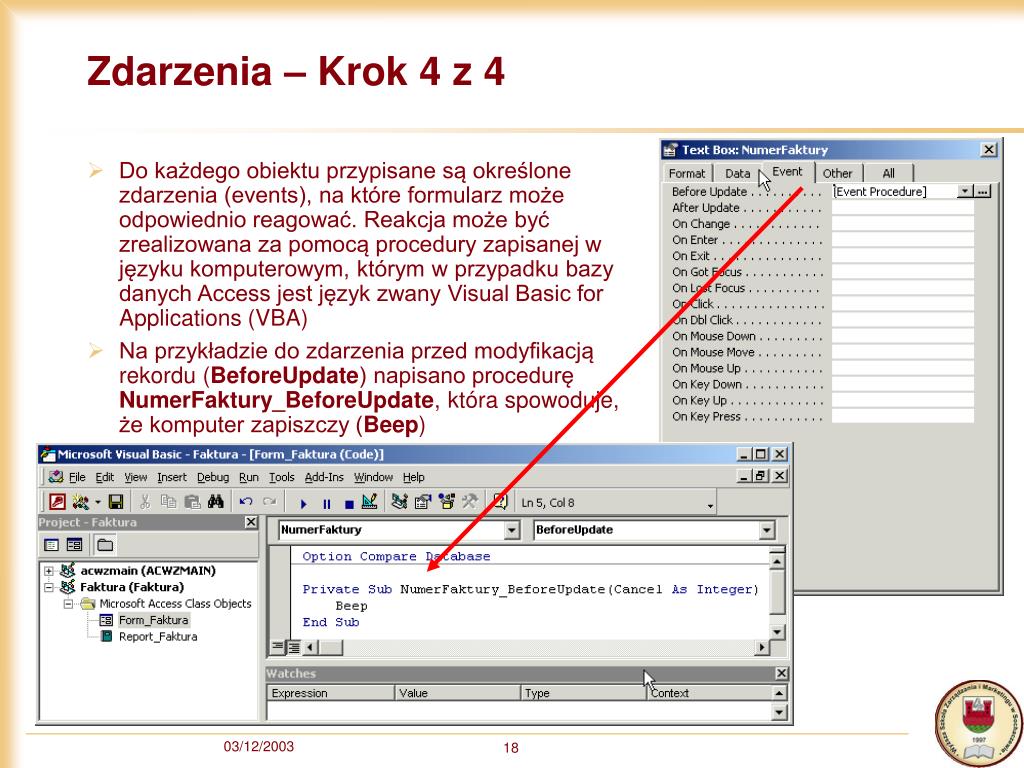Open the Help menu
1024x768 pixels.
point(413,477)
